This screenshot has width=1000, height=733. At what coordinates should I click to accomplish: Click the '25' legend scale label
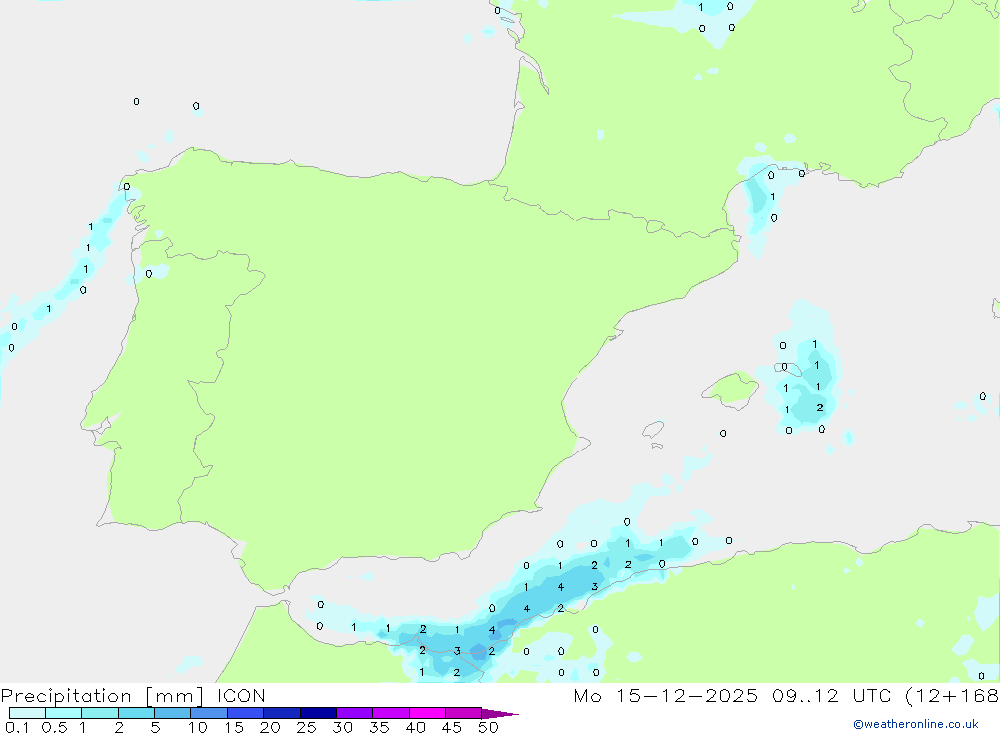[x=306, y=727]
